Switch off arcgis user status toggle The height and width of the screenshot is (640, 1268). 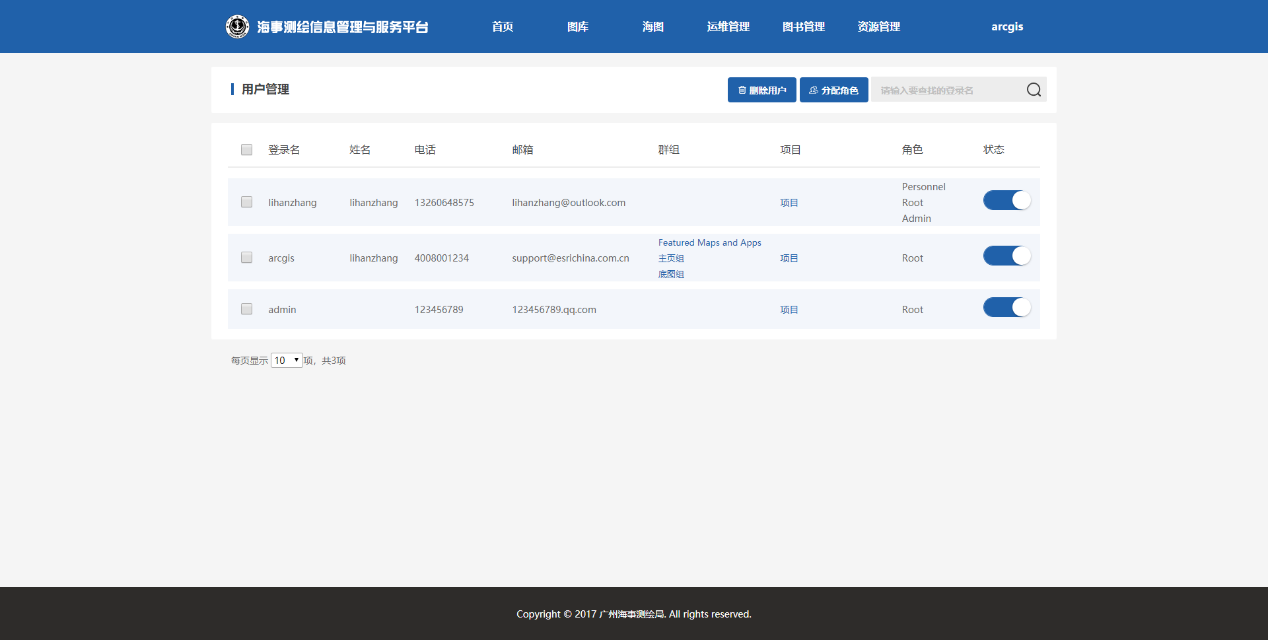[1006, 256]
